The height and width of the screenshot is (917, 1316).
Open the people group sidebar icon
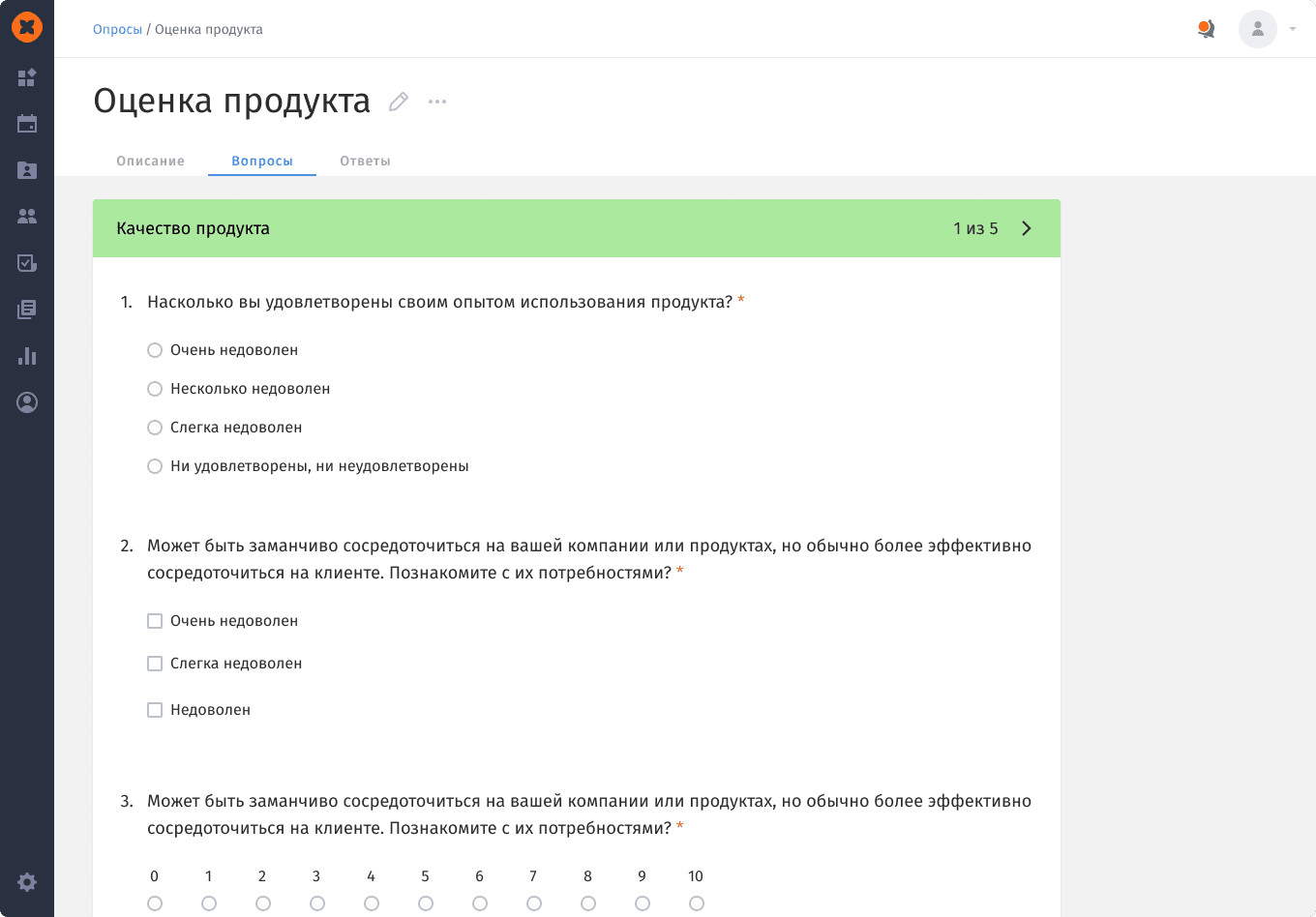click(x=27, y=217)
